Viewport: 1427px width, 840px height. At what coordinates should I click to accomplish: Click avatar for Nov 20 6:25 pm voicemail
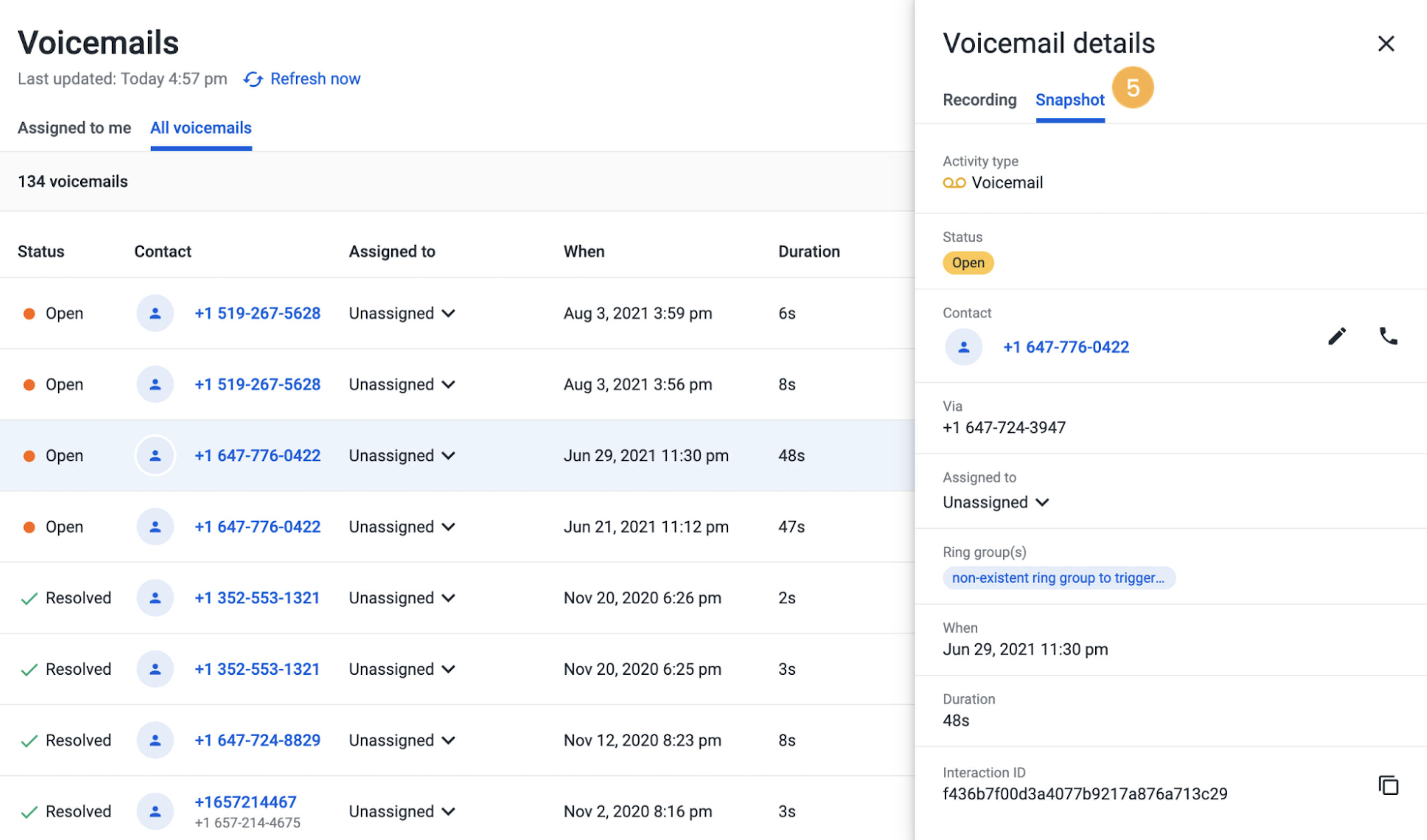pos(155,669)
